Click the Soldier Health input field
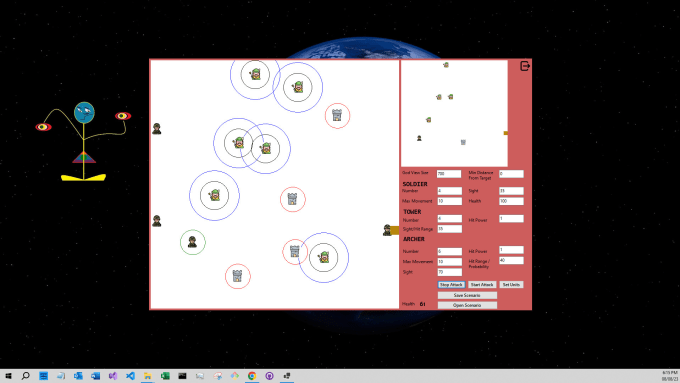This screenshot has width=680, height=383. pyautogui.click(x=511, y=201)
